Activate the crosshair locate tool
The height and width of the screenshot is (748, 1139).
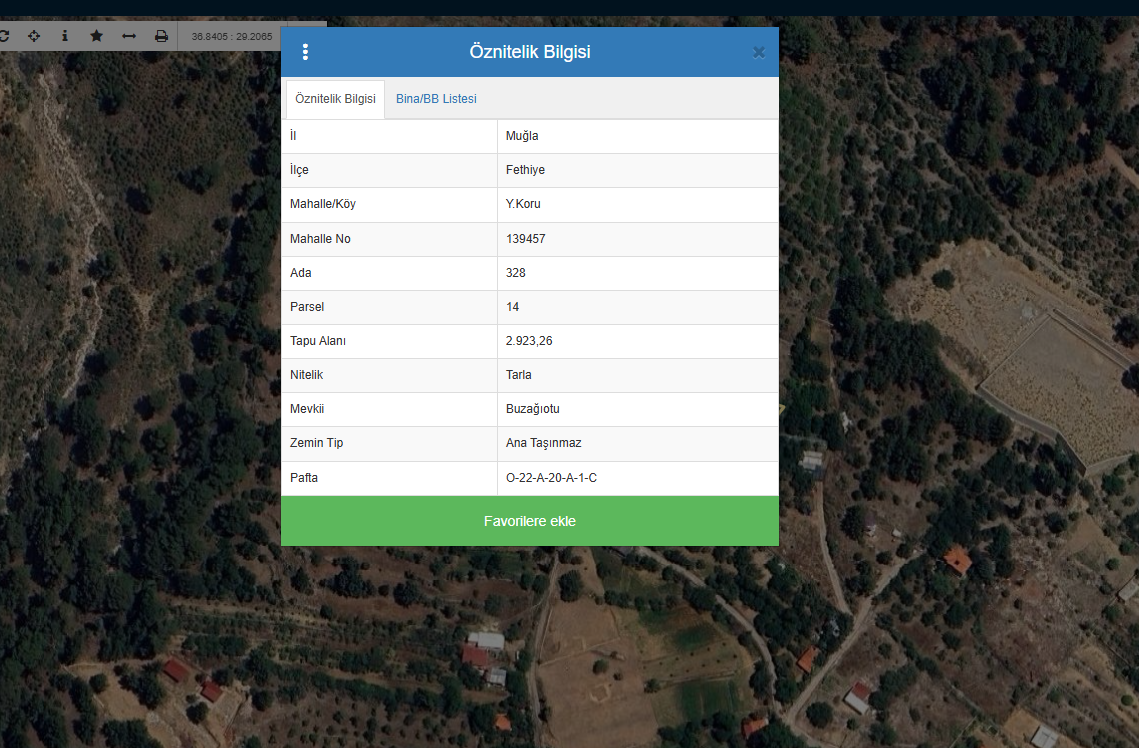click(x=34, y=36)
